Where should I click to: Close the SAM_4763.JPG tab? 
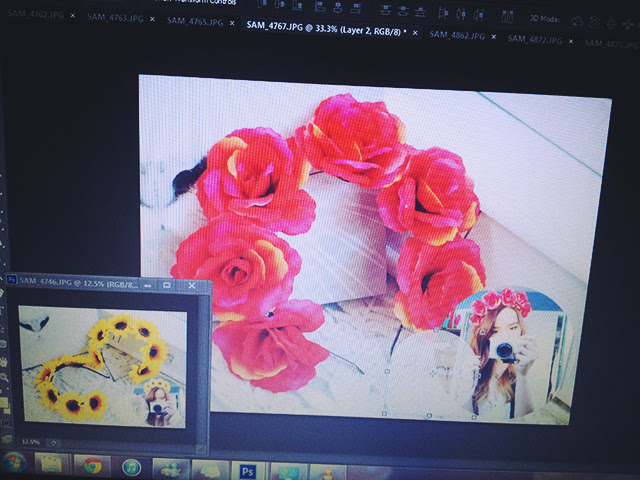(x=152, y=19)
